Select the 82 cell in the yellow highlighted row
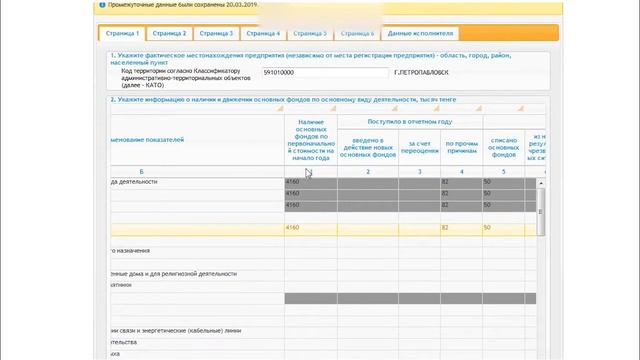This screenshot has height=360, width=640. coord(461,228)
